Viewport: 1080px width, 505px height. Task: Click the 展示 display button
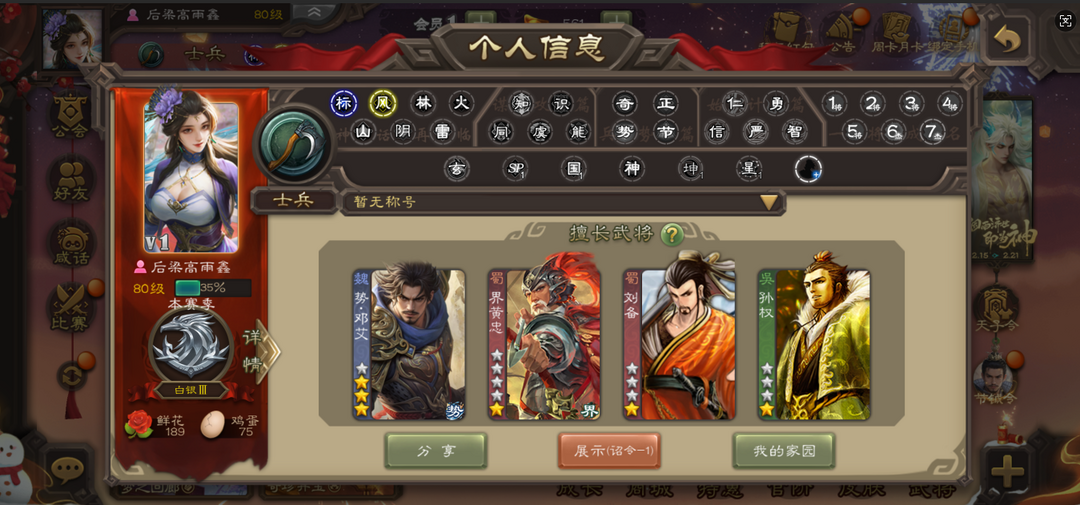tap(610, 451)
